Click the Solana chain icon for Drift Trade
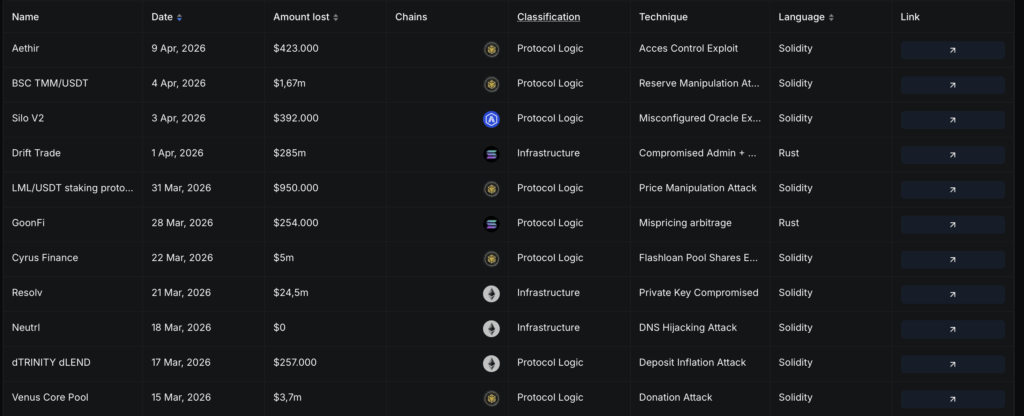 click(491, 154)
